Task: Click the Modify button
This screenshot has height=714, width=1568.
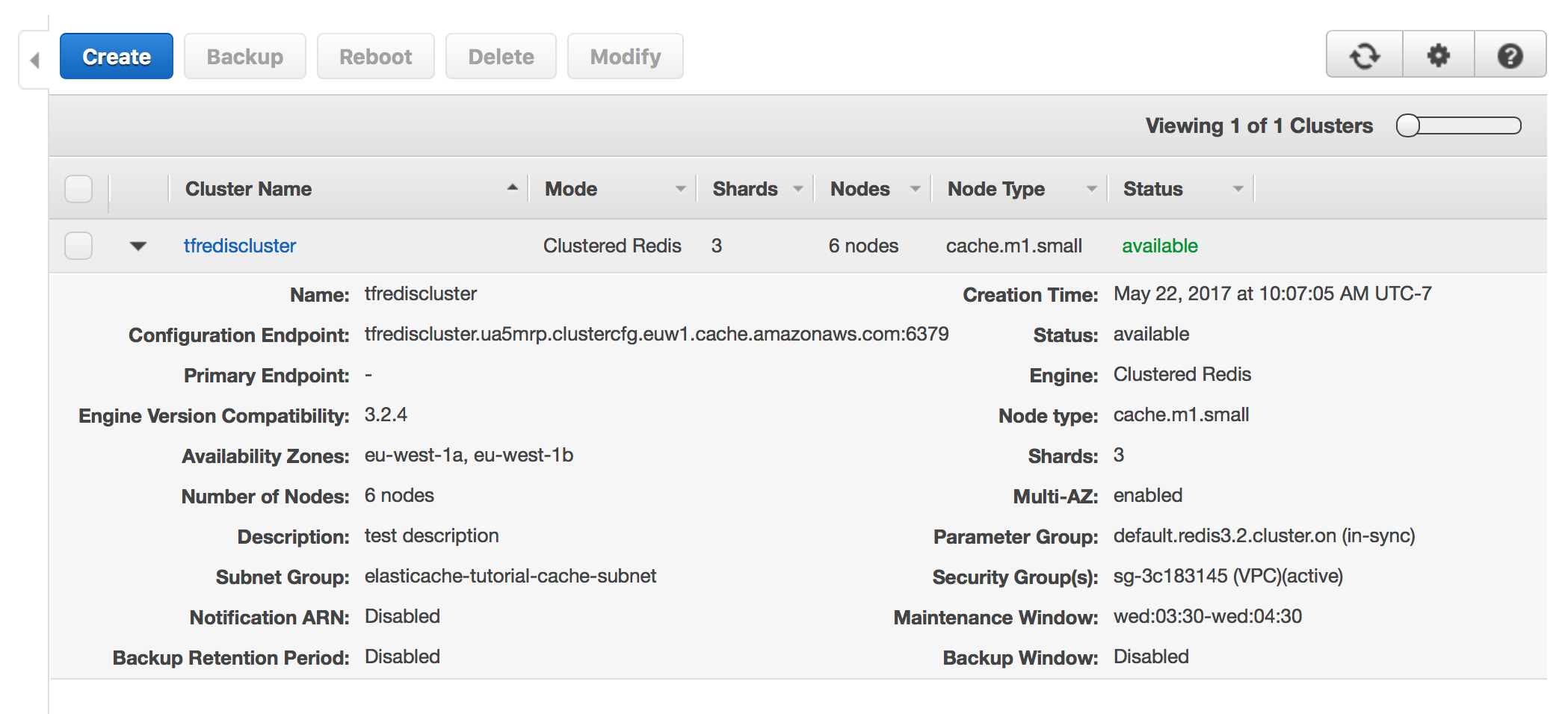Action: 626,57
